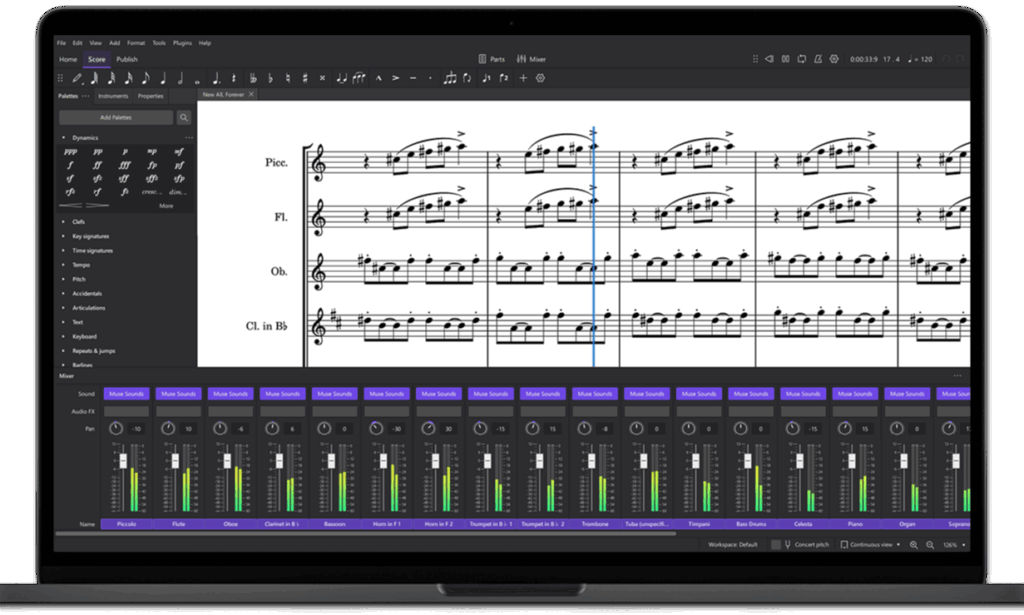1024x615 pixels.
Task: Close the New All, Forever score tab
Action: pos(251,94)
